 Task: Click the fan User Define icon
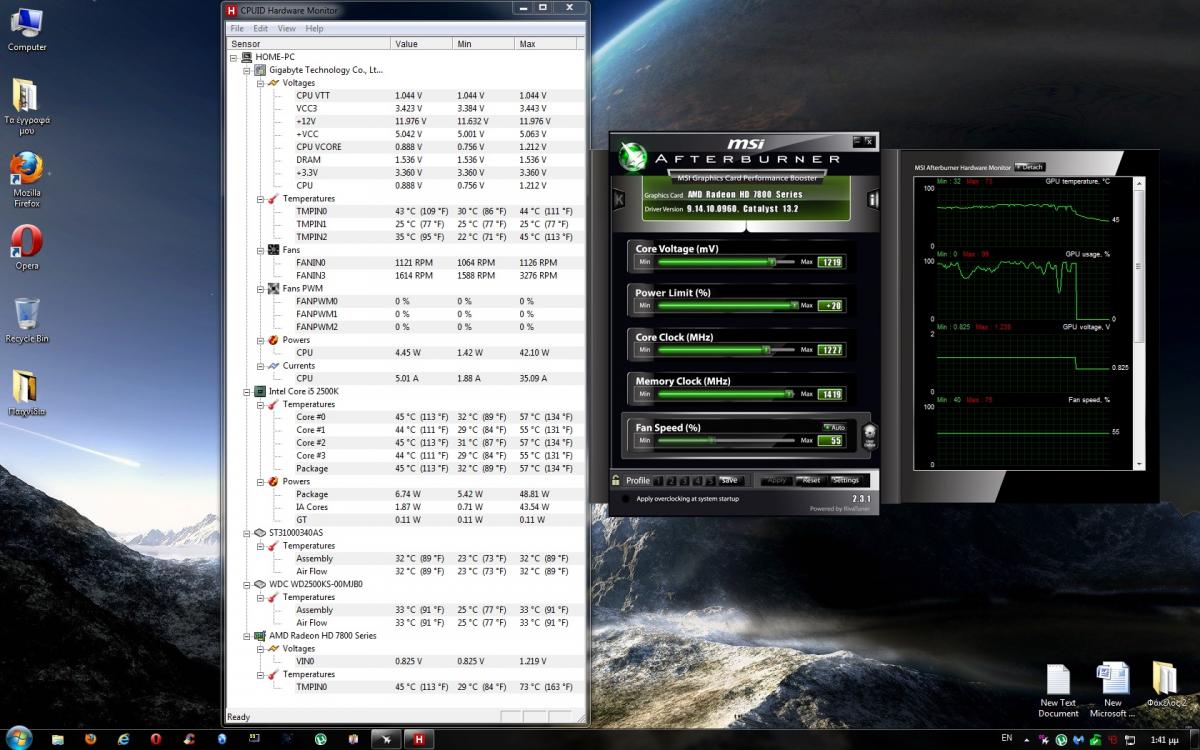point(869,437)
